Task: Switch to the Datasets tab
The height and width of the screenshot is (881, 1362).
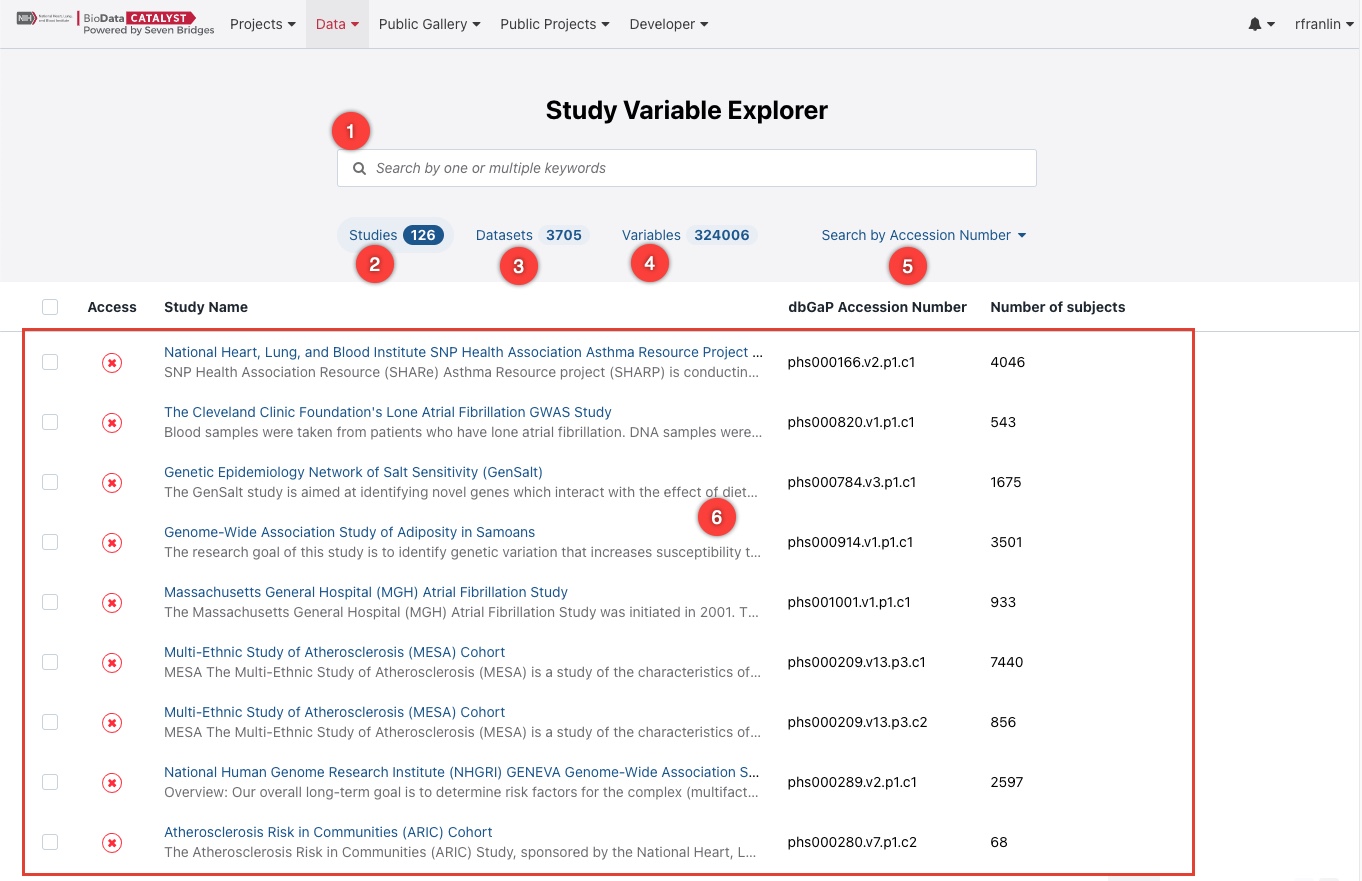Action: coord(531,235)
